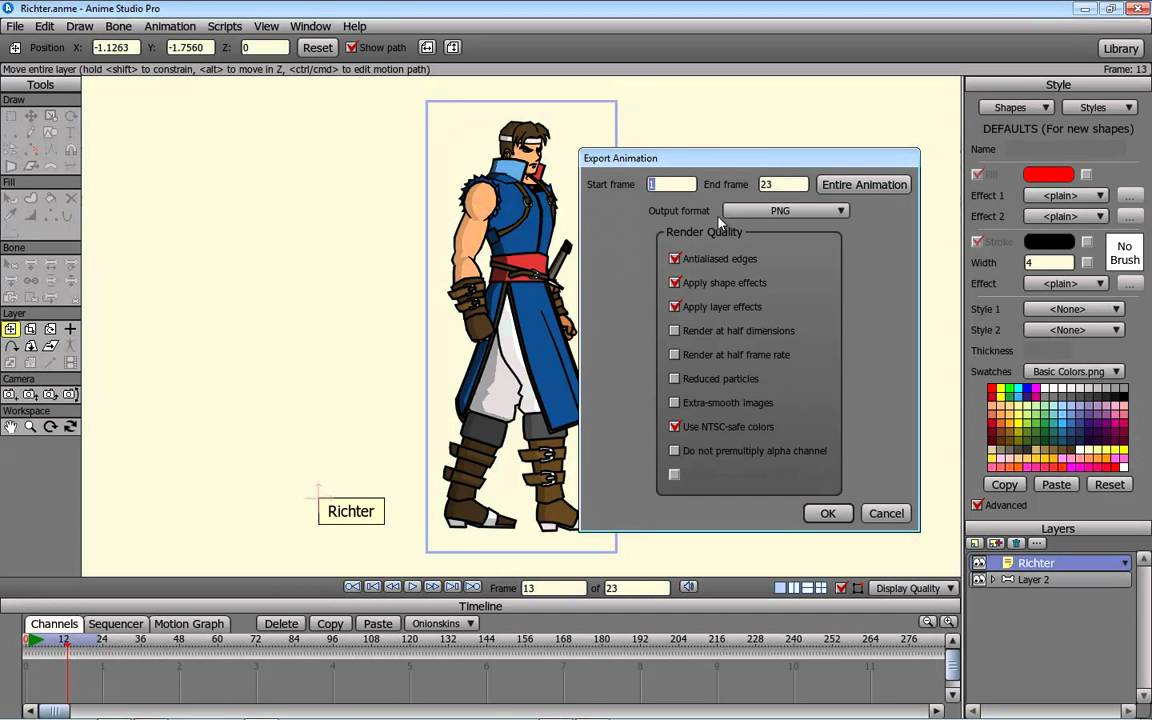
Task: Select the Pan/Tilt Camera tool
Action: click(x=70, y=395)
